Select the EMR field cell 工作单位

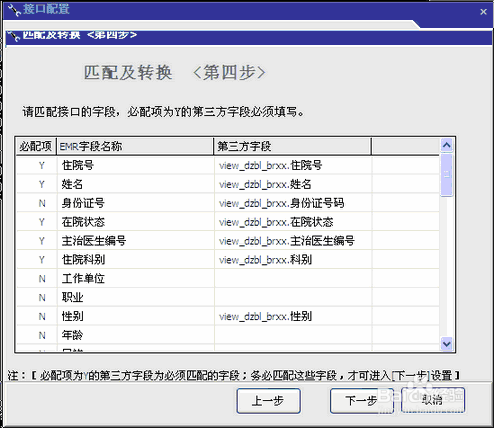click(x=136, y=279)
